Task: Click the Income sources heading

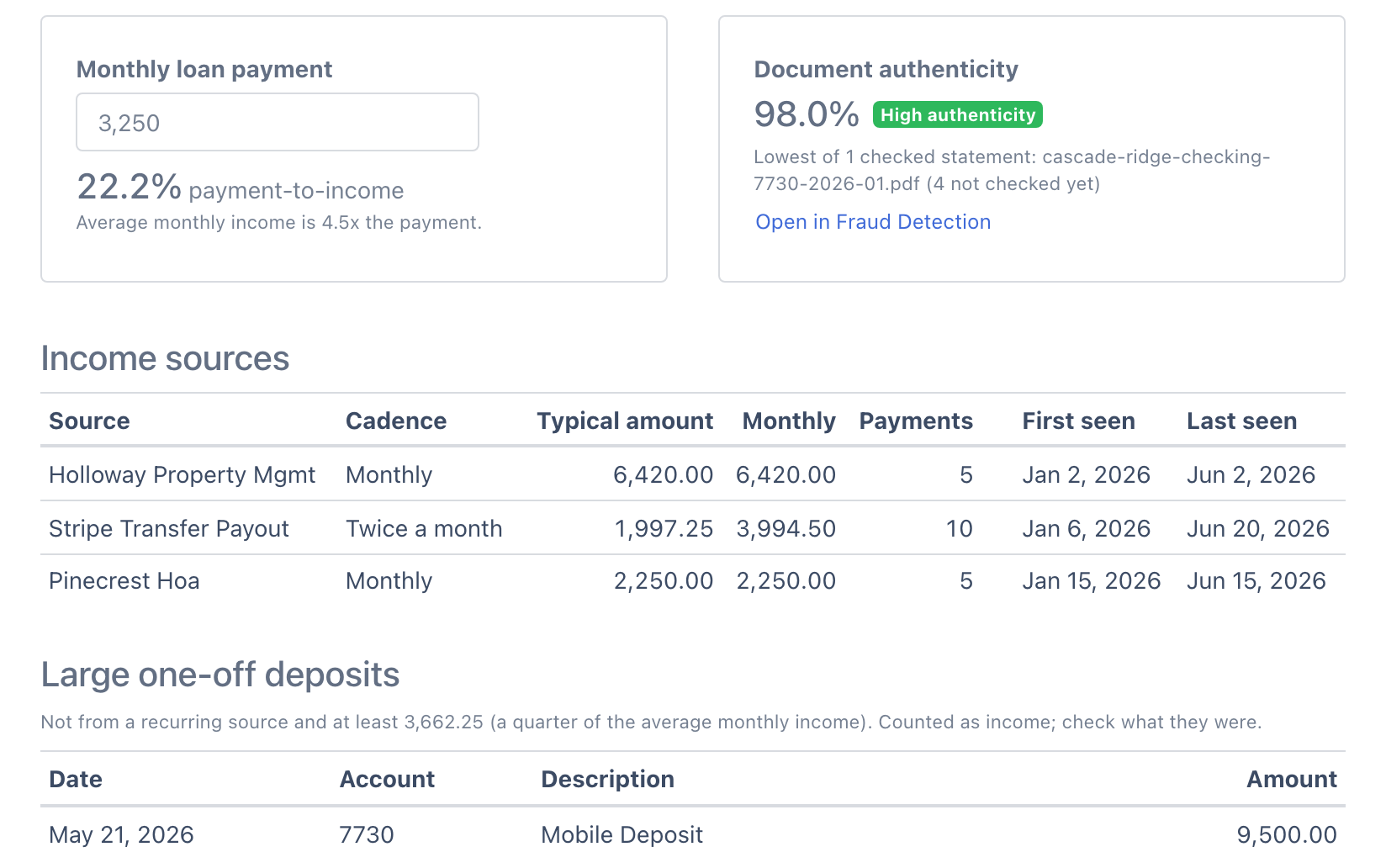Action: click(165, 358)
